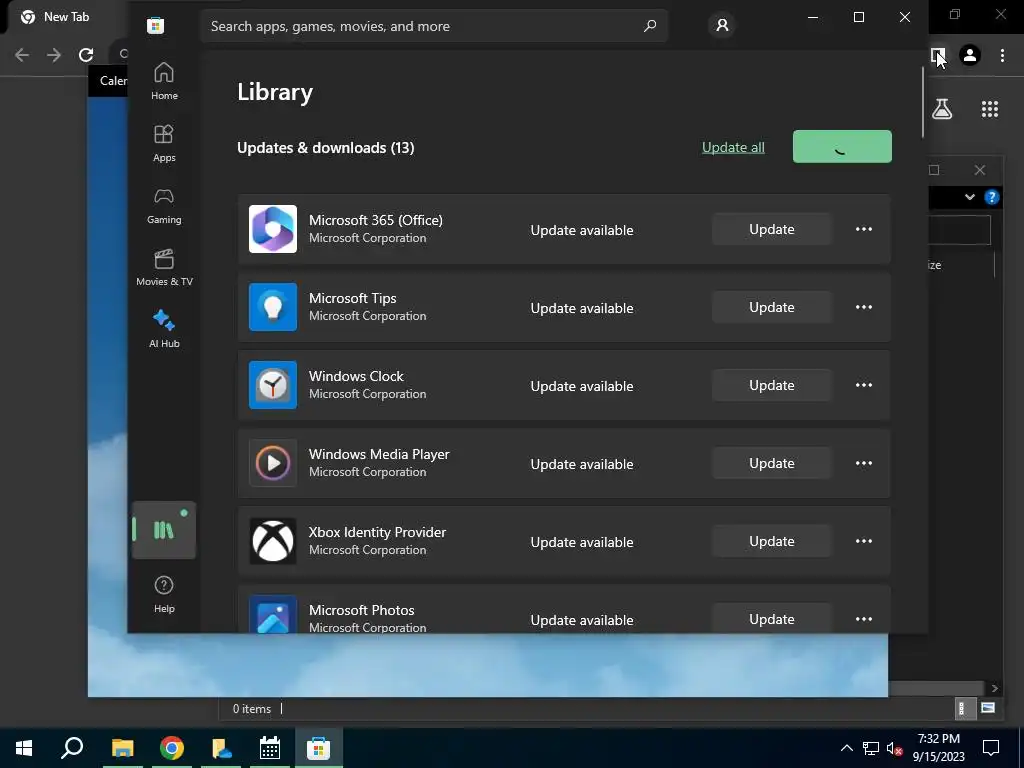Click the Microsoft Photos app icon
Viewport: 1024px width, 768px height.
pos(273,615)
